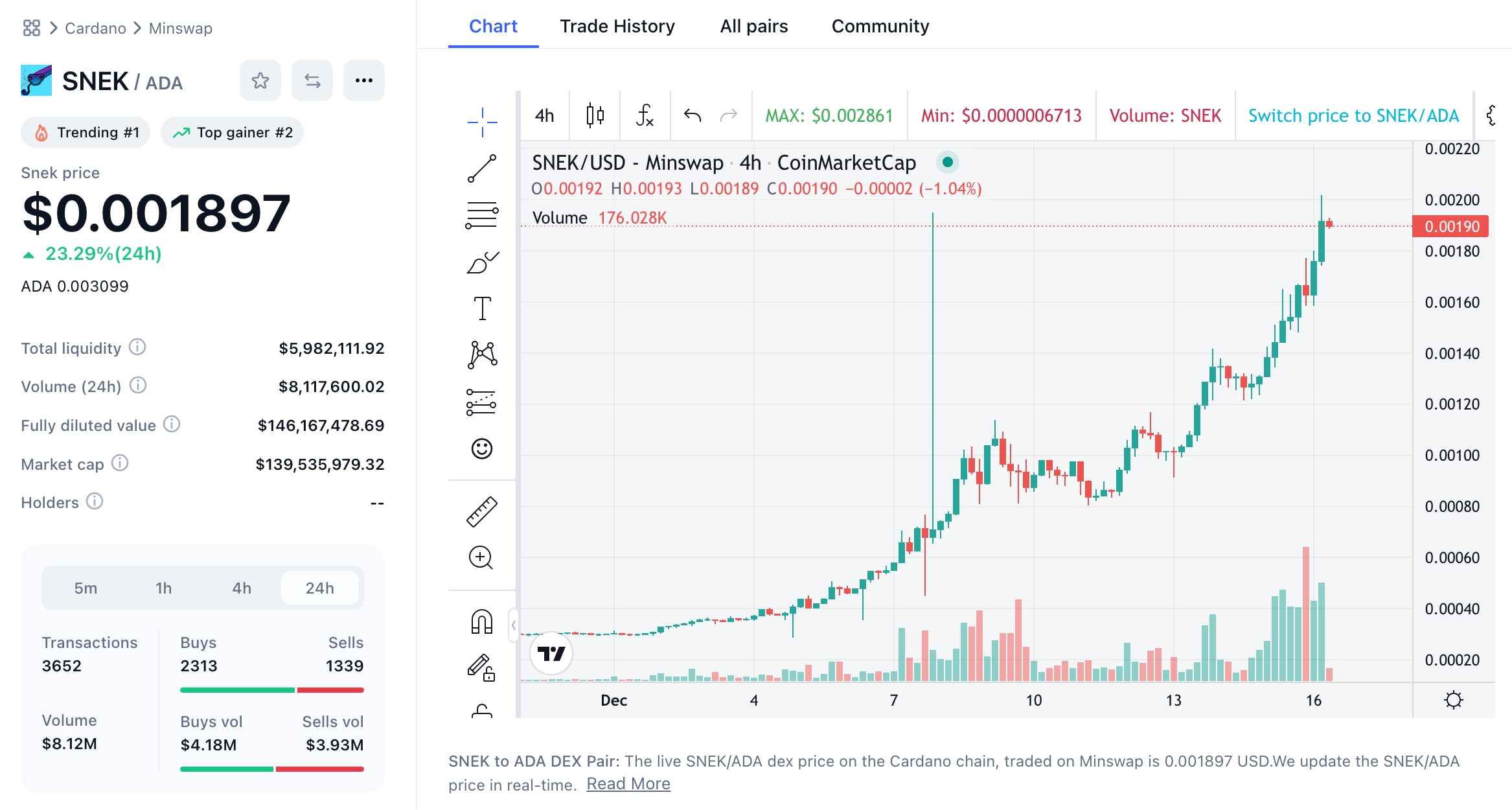Click Switch price to SNEK/ADA
Image resolution: width=1512 pixels, height=810 pixels.
point(1354,116)
